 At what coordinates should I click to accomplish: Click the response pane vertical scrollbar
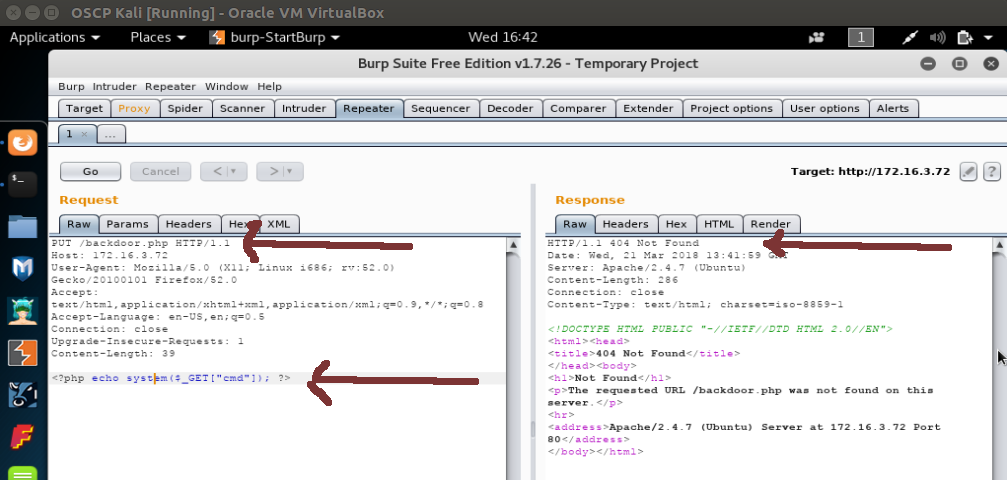[1000, 359]
